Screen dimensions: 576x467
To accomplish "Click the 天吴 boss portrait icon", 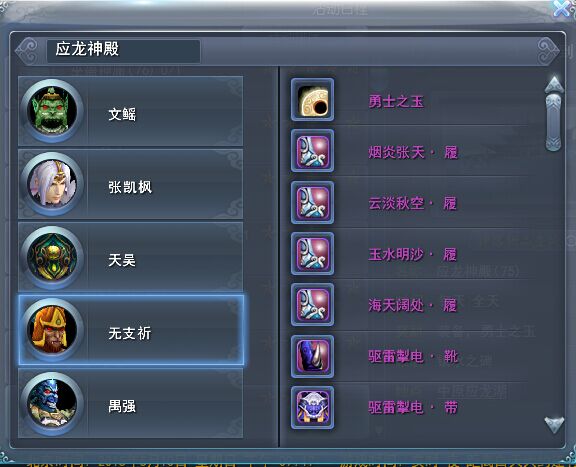I will pos(52,257).
